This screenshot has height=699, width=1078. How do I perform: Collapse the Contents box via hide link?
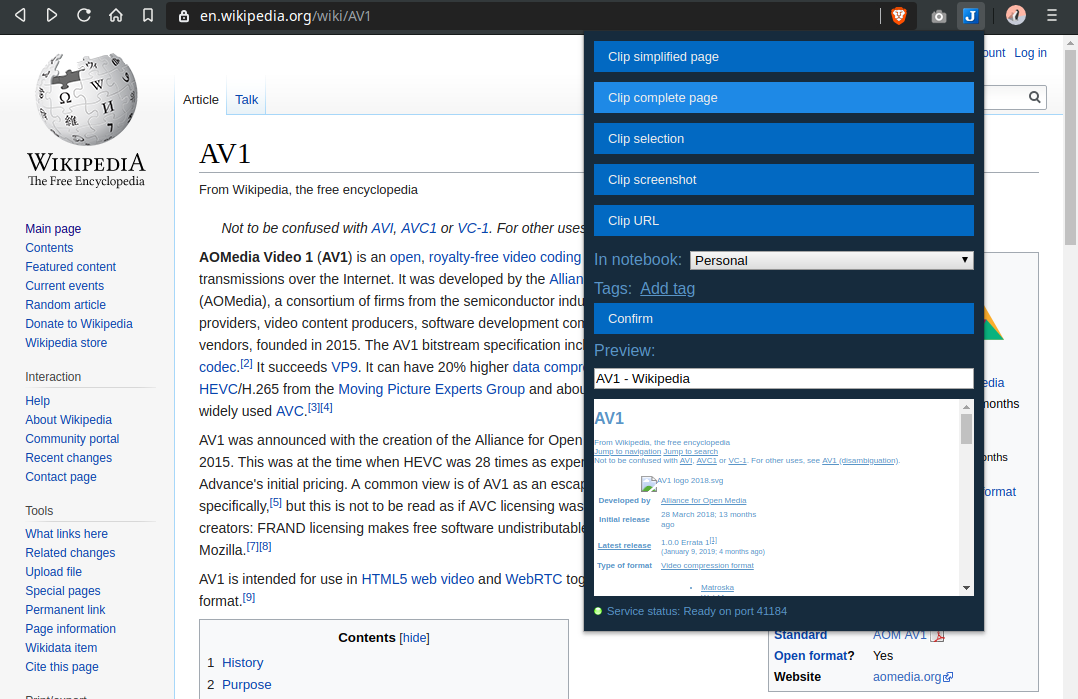click(414, 637)
